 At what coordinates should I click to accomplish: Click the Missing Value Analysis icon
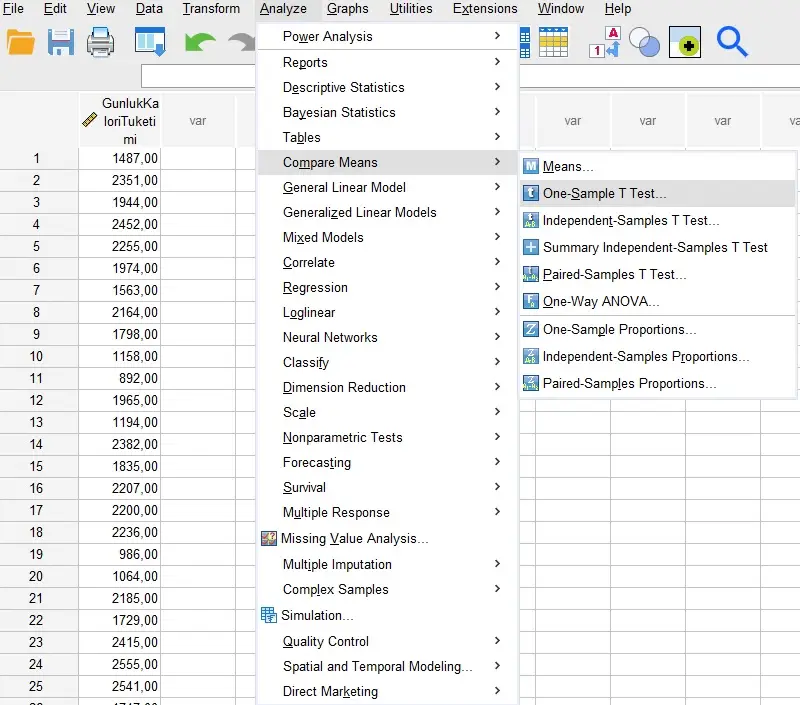coord(269,538)
